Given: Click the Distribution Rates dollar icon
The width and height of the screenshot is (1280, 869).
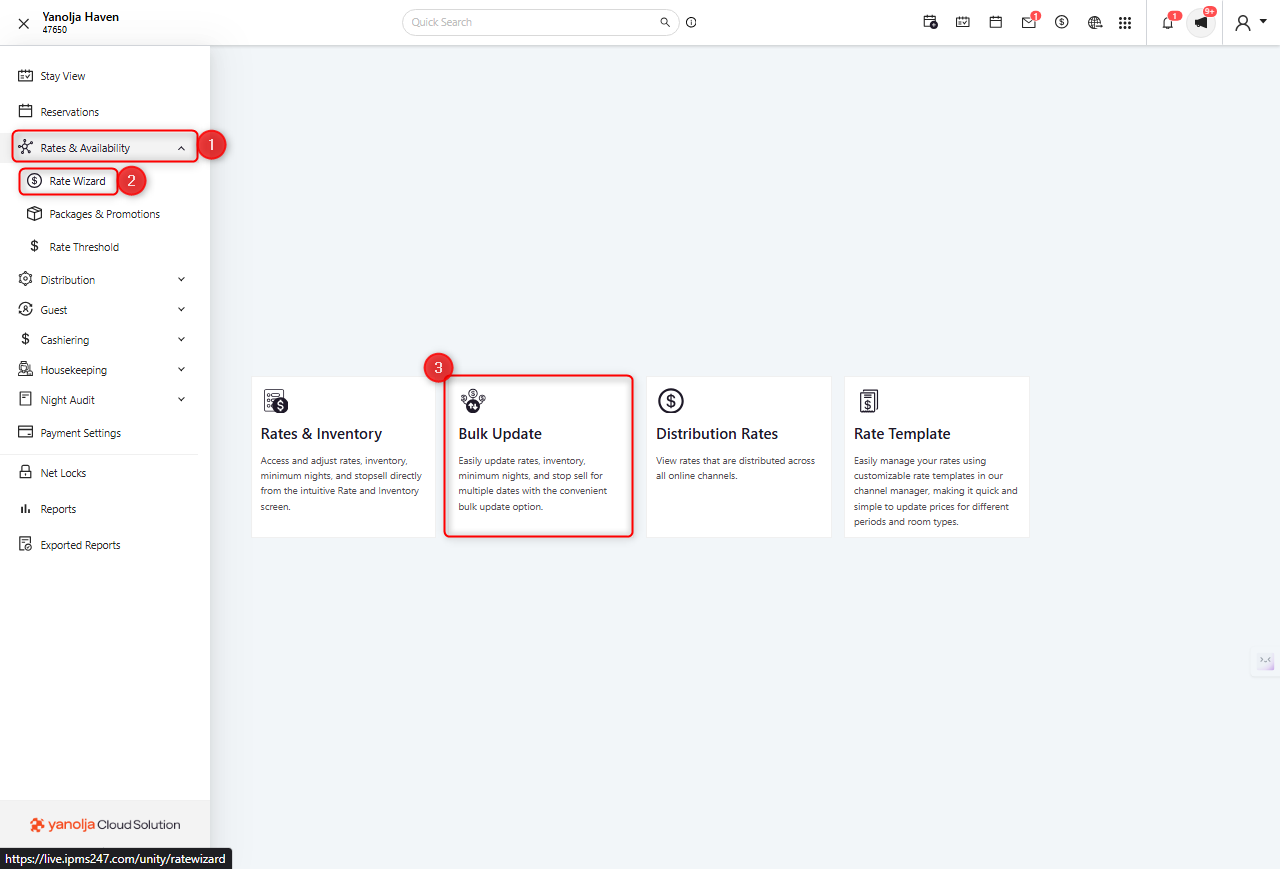Looking at the screenshot, I should tap(670, 401).
